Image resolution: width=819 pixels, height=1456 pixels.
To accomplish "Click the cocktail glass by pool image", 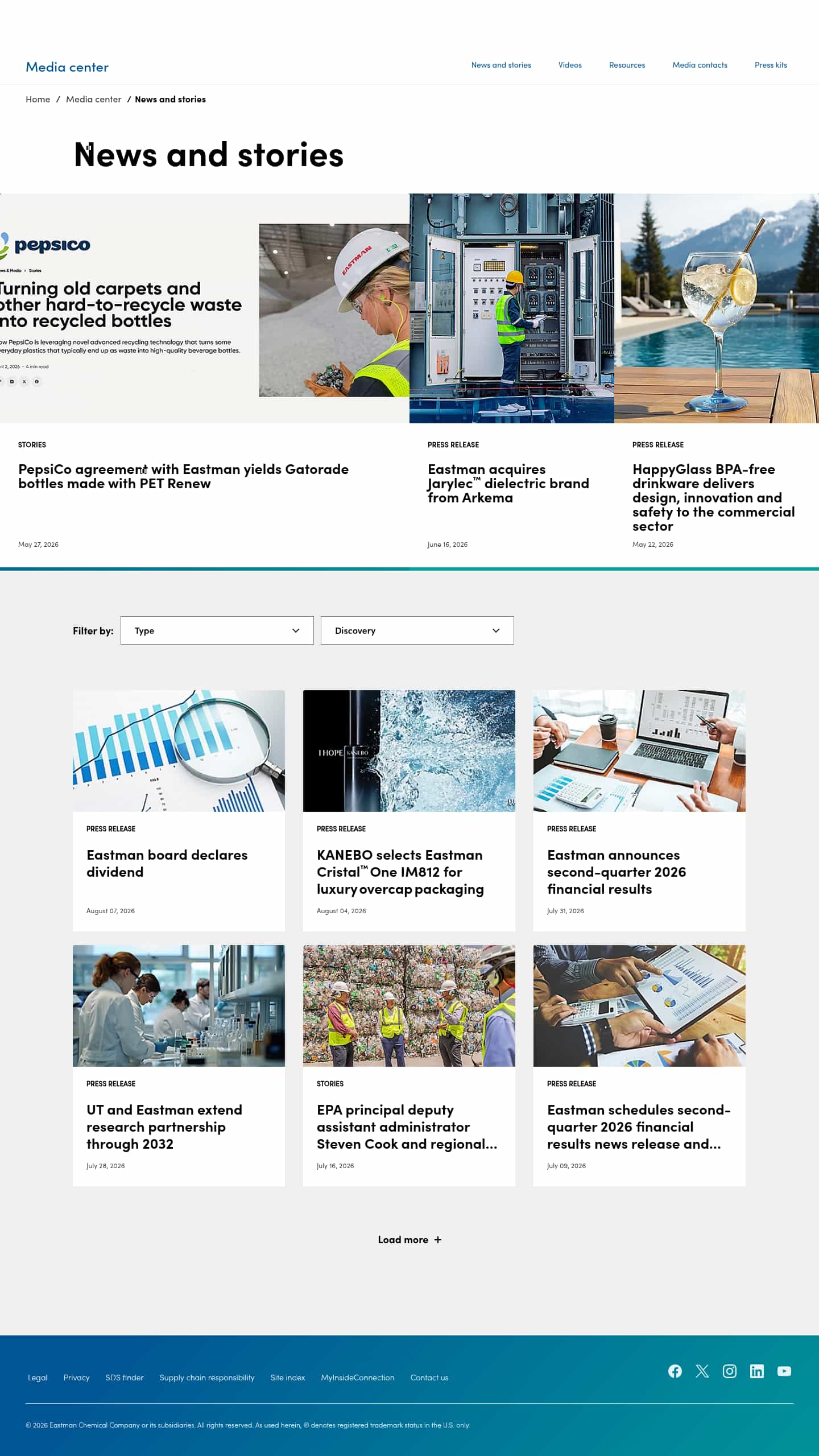I will point(717,308).
